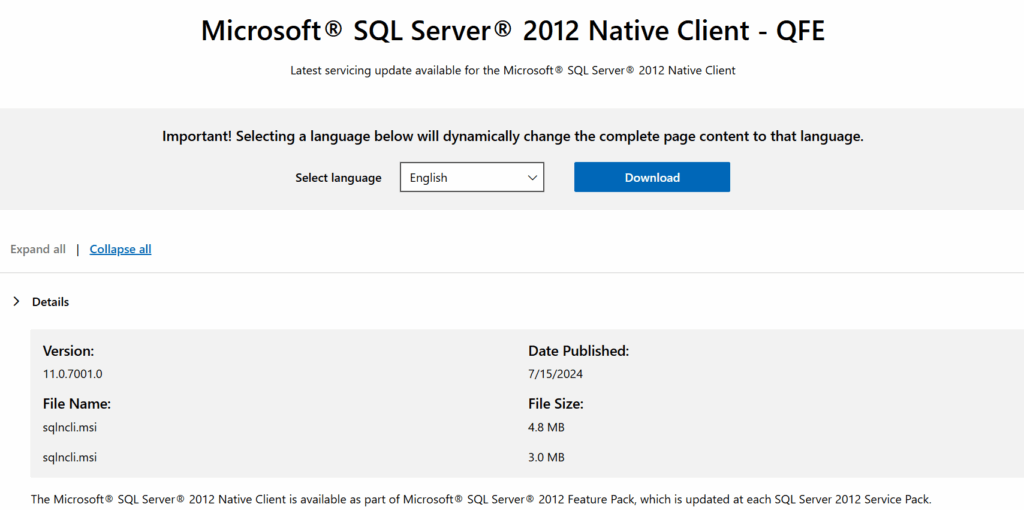Viewport: 1024px width, 510px height.
Task: Click the Version: label
Action: tap(69, 351)
